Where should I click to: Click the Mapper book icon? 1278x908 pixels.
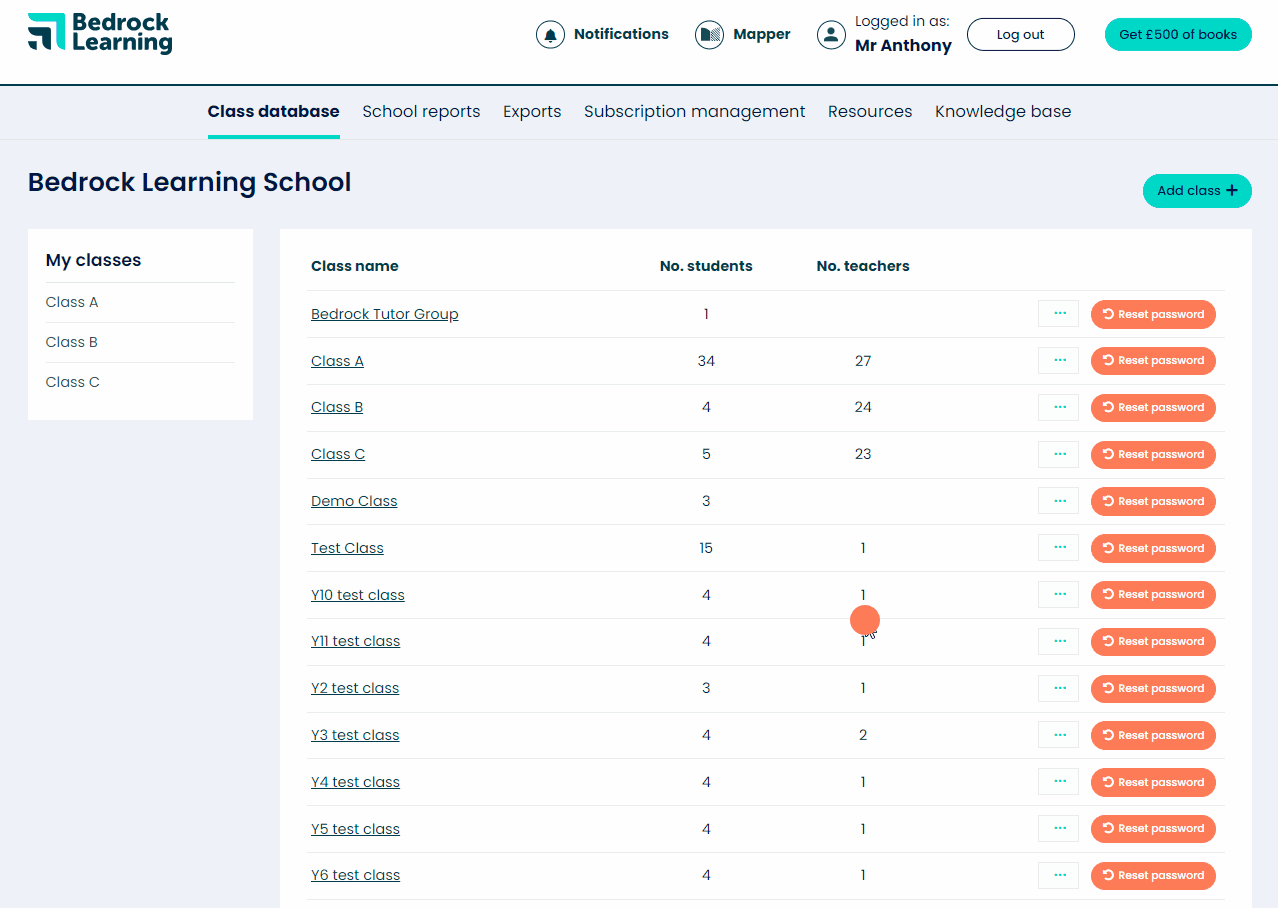[x=709, y=35]
